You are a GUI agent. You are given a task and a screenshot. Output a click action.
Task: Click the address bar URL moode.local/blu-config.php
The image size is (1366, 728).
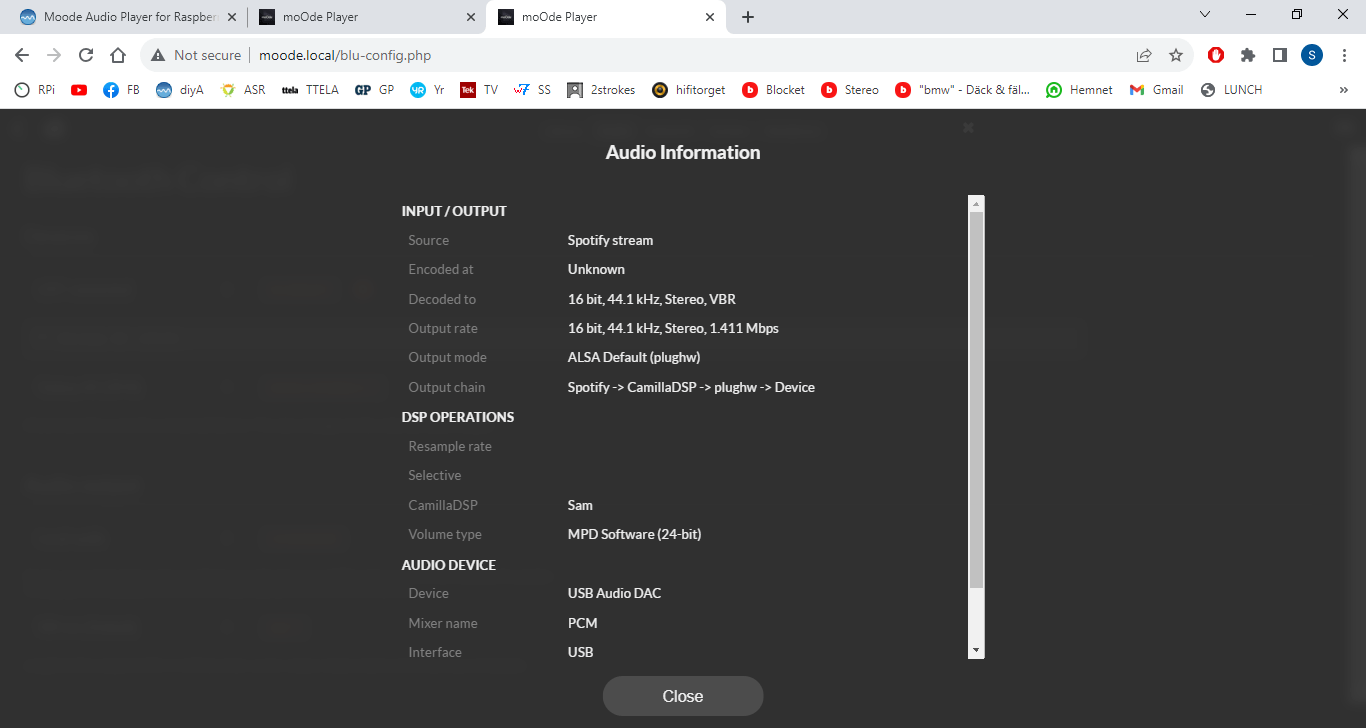tap(345, 55)
